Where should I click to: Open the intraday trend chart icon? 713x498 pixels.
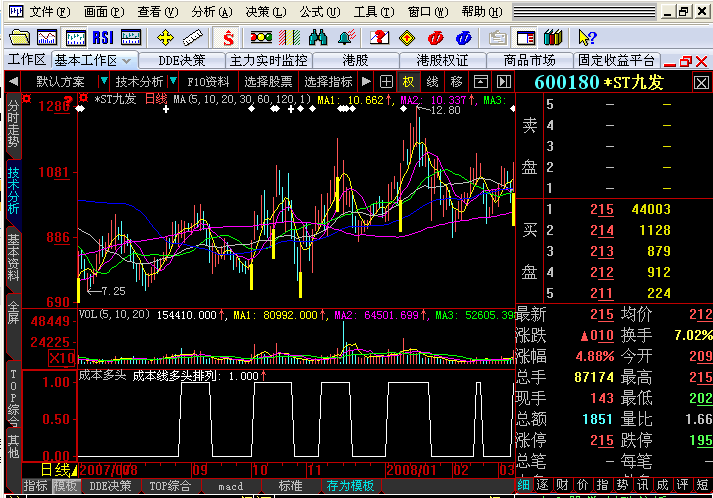(x=47, y=37)
